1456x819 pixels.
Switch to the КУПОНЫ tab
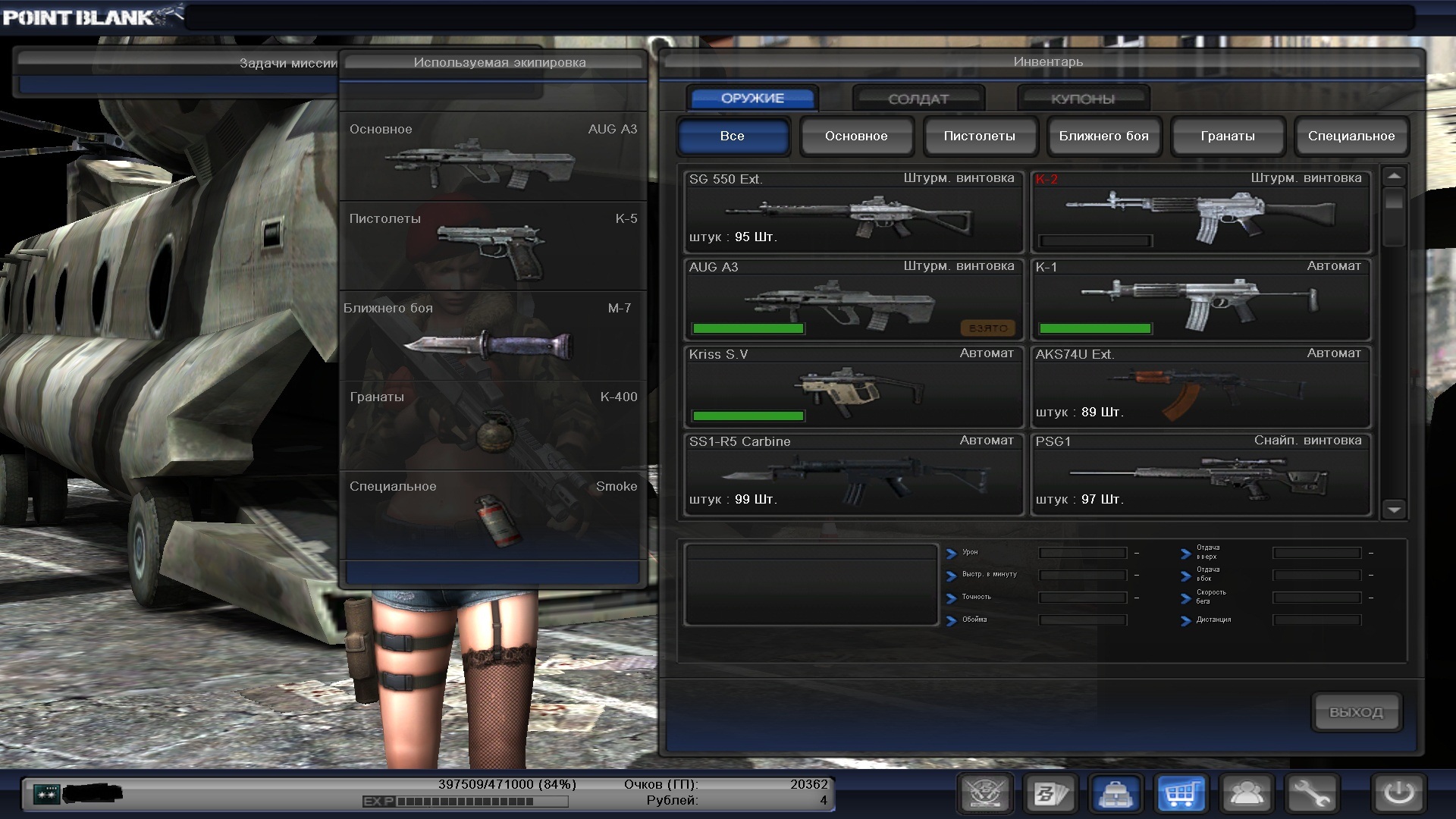[x=1083, y=99]
